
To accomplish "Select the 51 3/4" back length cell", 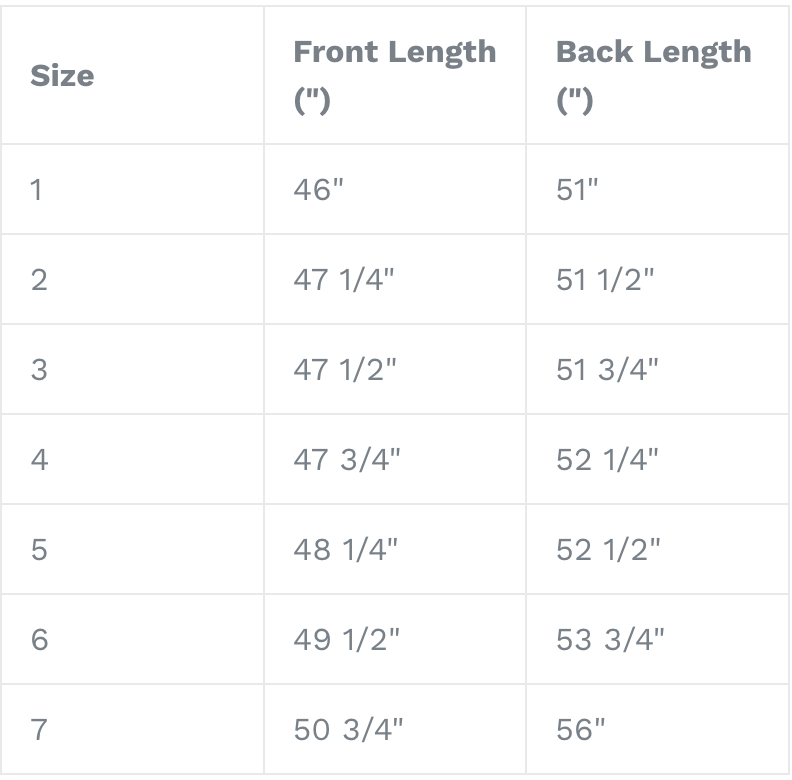I will (x=607, y=369).
